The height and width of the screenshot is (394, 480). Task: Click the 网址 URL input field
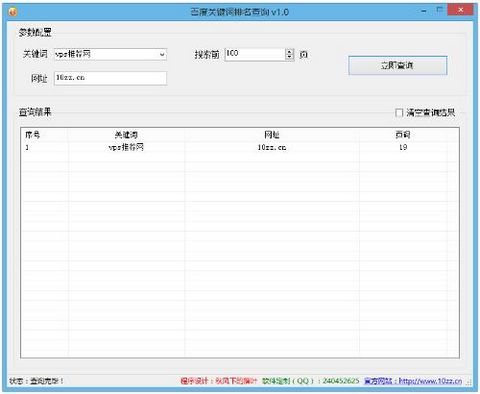110,78
